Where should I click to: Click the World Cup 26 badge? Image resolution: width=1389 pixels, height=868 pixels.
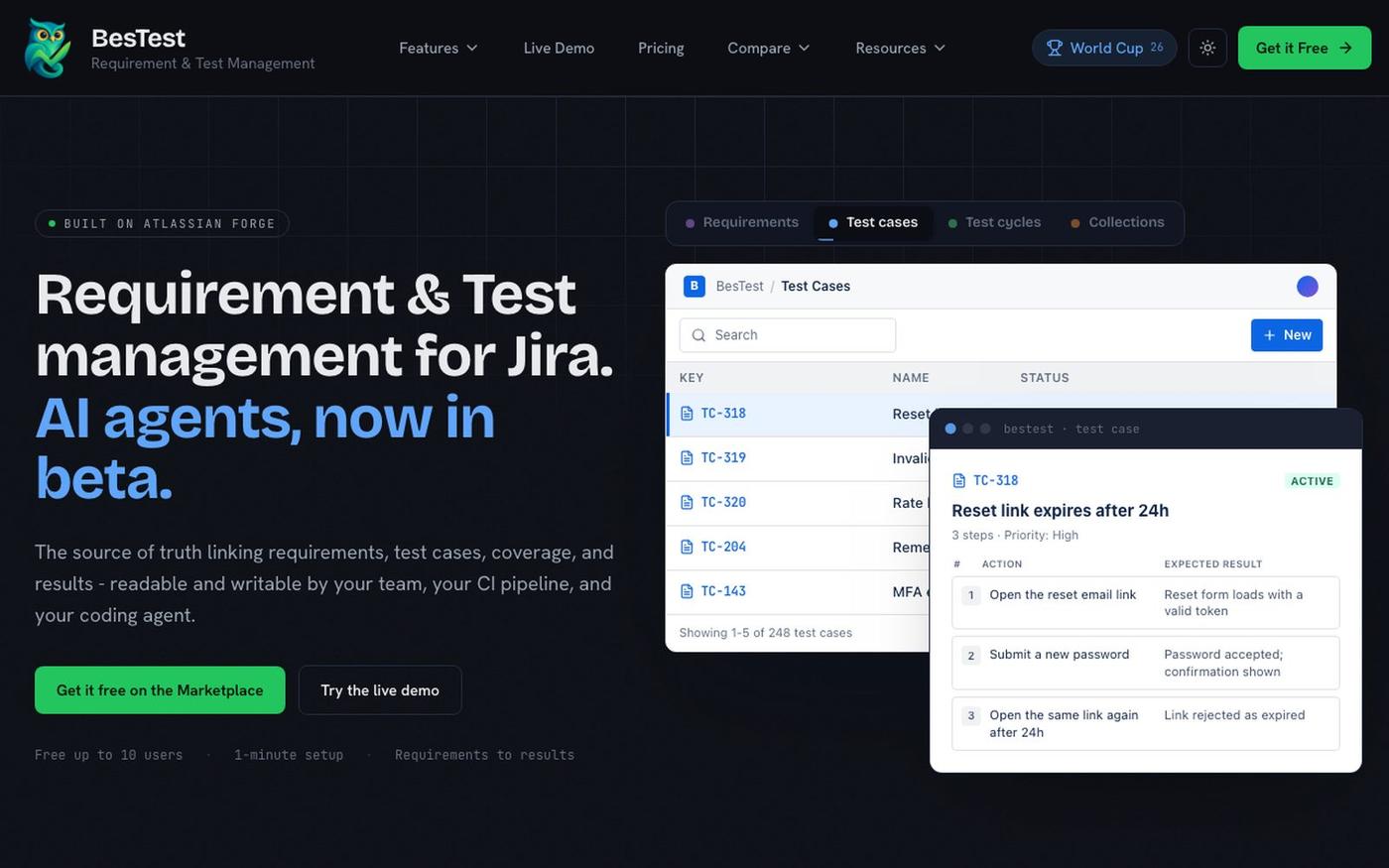coord(1104,48)
